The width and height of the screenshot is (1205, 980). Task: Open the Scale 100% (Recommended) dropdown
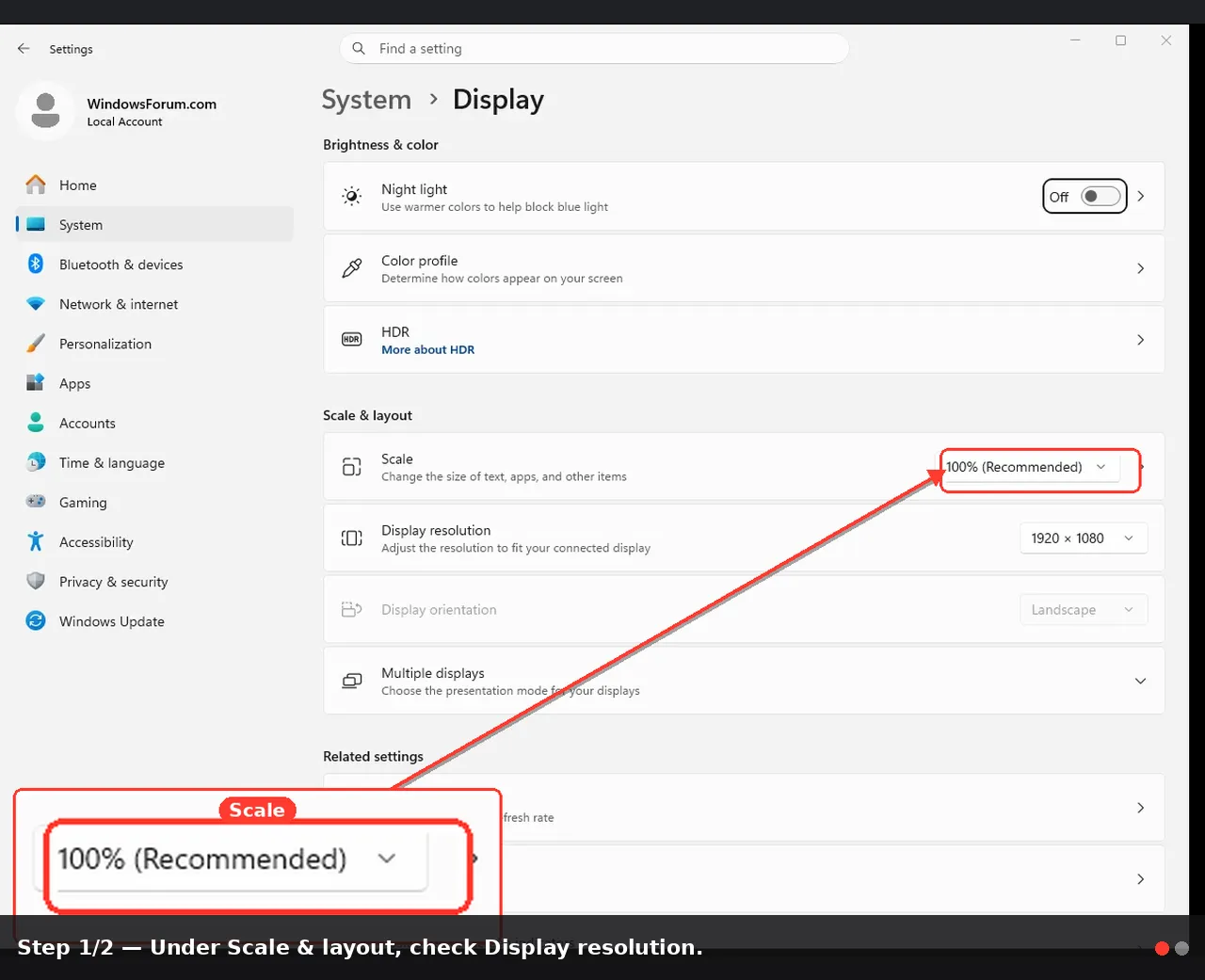pos(1031,467)
